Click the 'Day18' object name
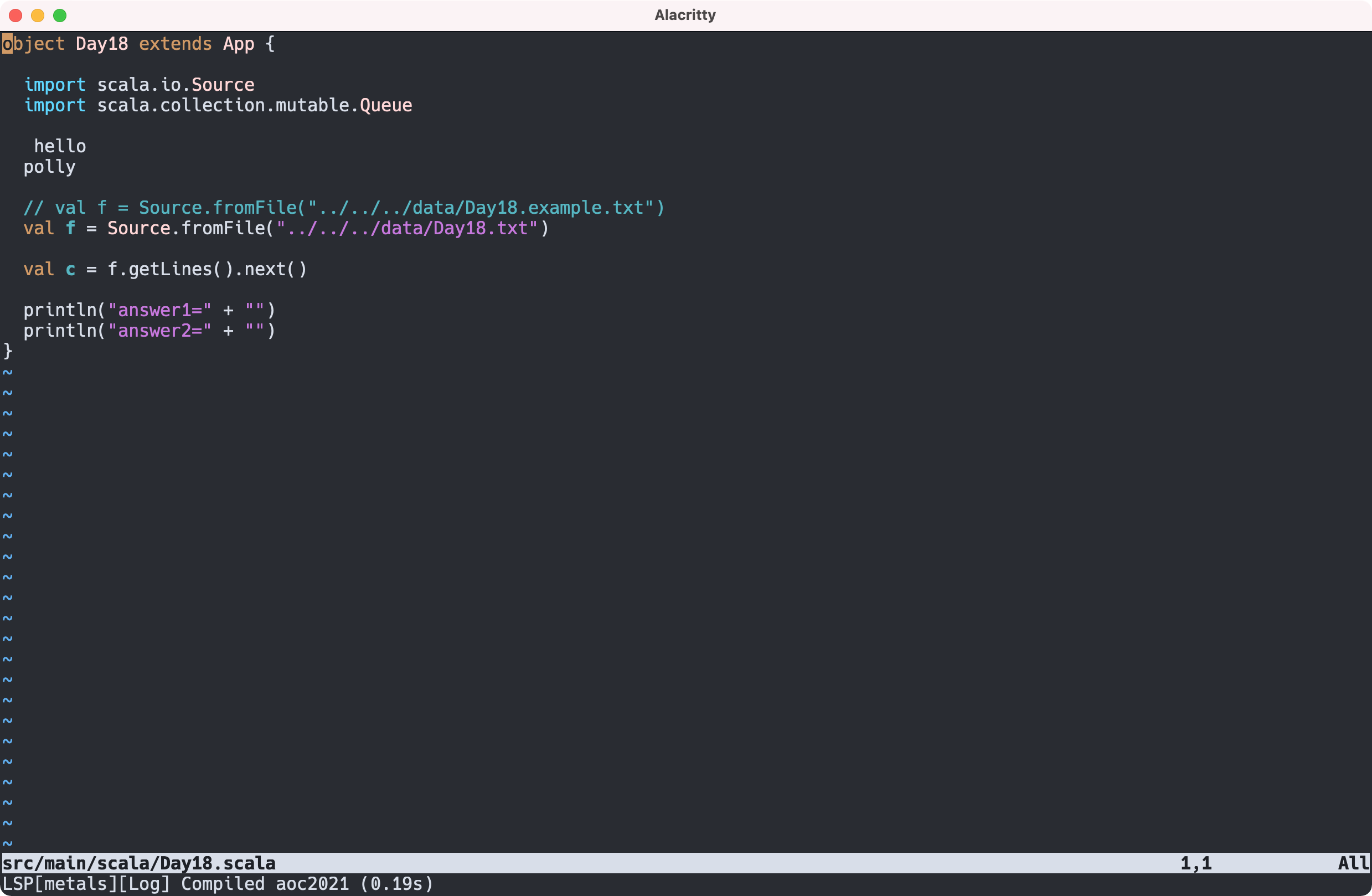 pyautogui.click(x=101, y=44)
